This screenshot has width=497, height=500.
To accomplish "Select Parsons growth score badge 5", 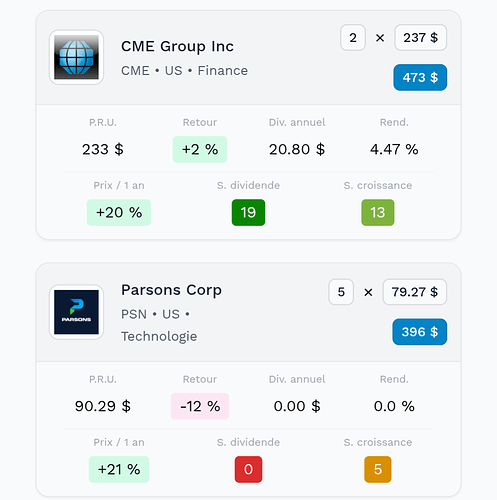I will 378,469.
